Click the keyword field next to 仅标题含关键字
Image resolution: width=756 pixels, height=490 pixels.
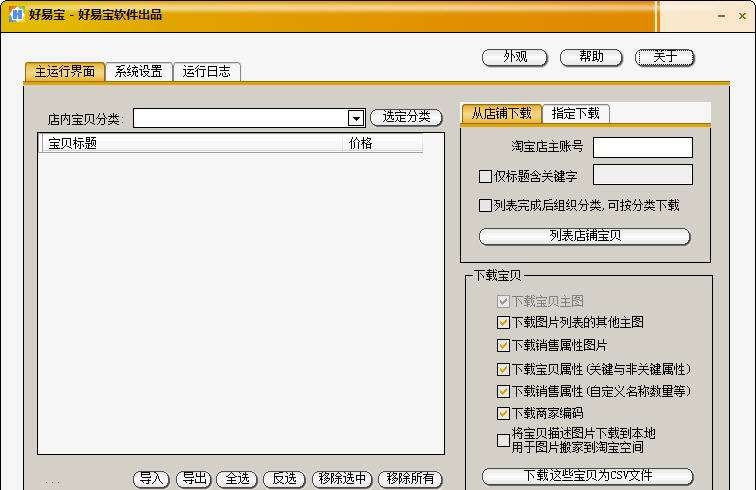[x=643, y=175]
